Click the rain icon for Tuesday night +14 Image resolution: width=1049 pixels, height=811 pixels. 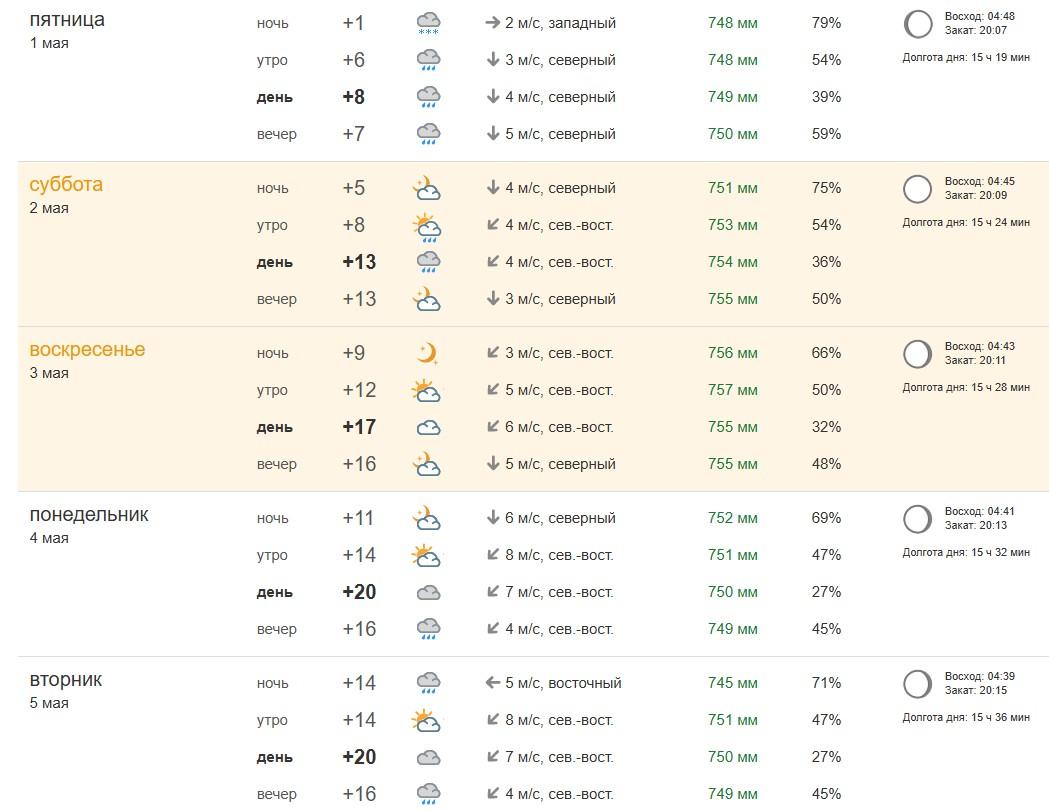428,684
